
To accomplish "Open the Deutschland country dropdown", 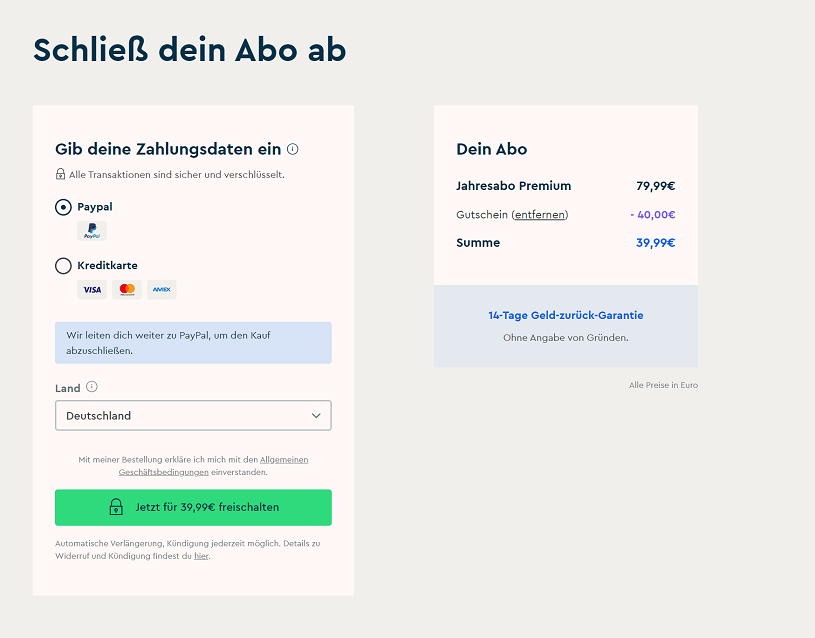I will coord(193,415).
